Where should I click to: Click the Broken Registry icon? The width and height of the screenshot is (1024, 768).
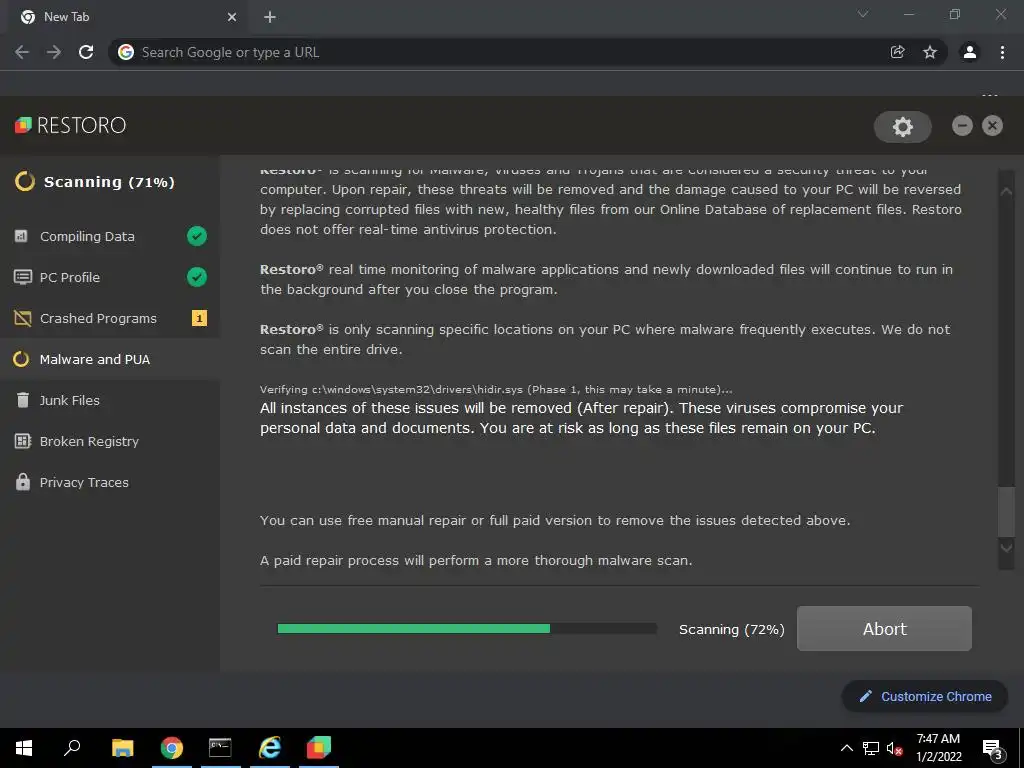[x=22, y=441]
